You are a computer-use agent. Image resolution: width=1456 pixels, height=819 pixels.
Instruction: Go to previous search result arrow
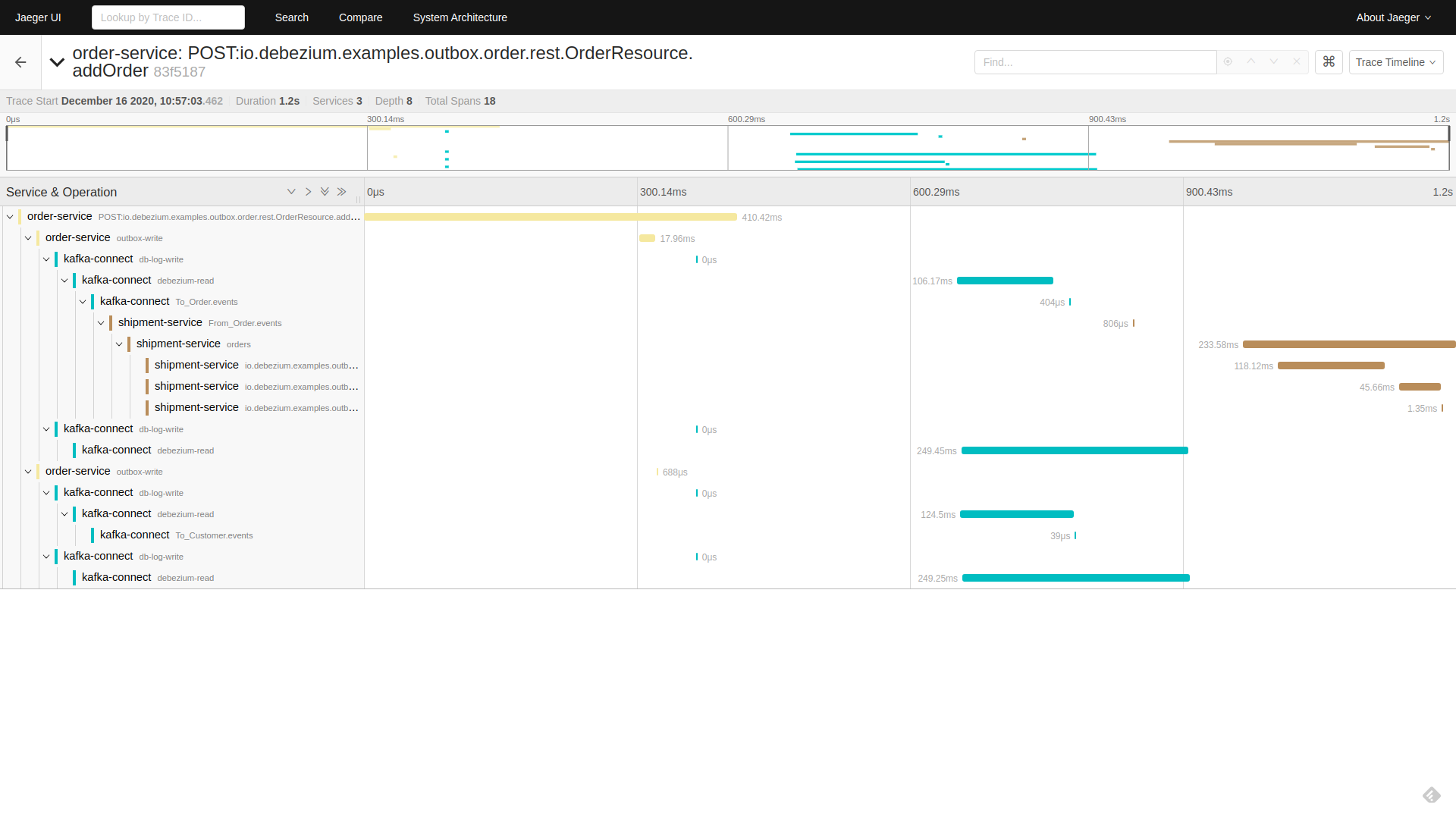coord(1251,62)
